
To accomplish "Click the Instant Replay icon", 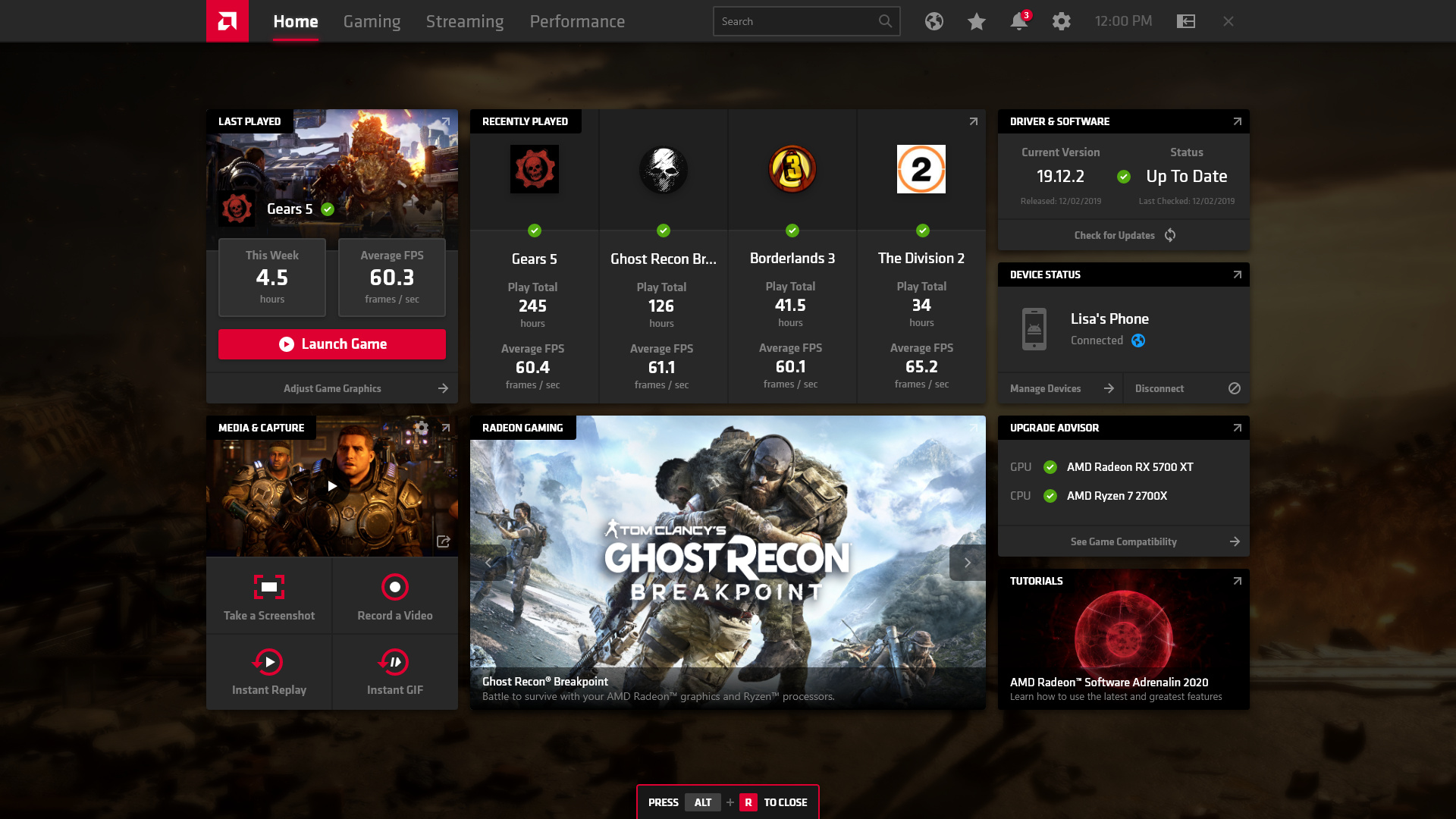I will [x=268, y=661].
